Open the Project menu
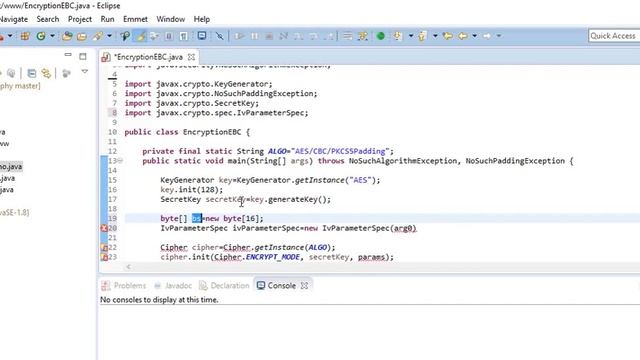This screenshot has width=640, height=360. (x=80, y=19)
